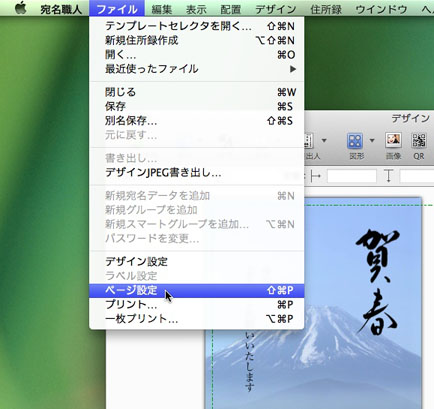Open the デザイン menu
Screen dimensions: 434x409
[x=276, y=9]
